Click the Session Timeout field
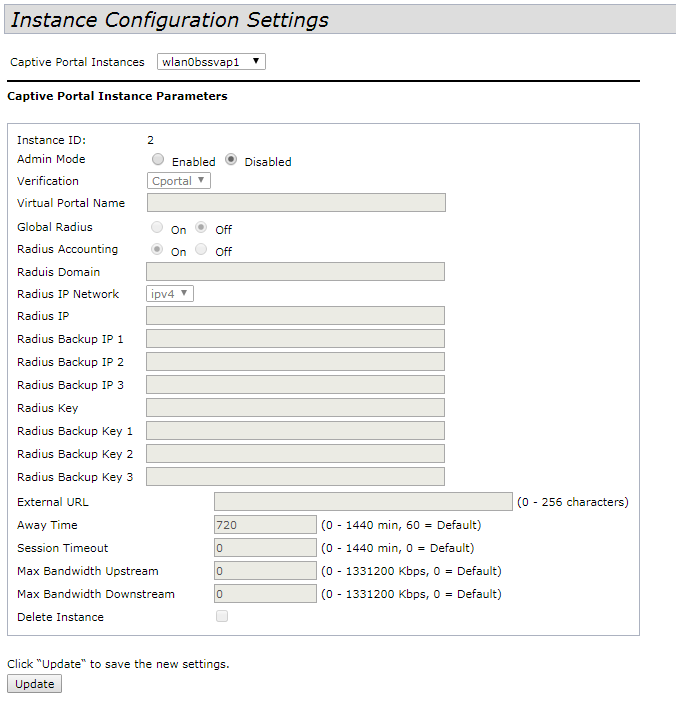 [x=265, y=548]
